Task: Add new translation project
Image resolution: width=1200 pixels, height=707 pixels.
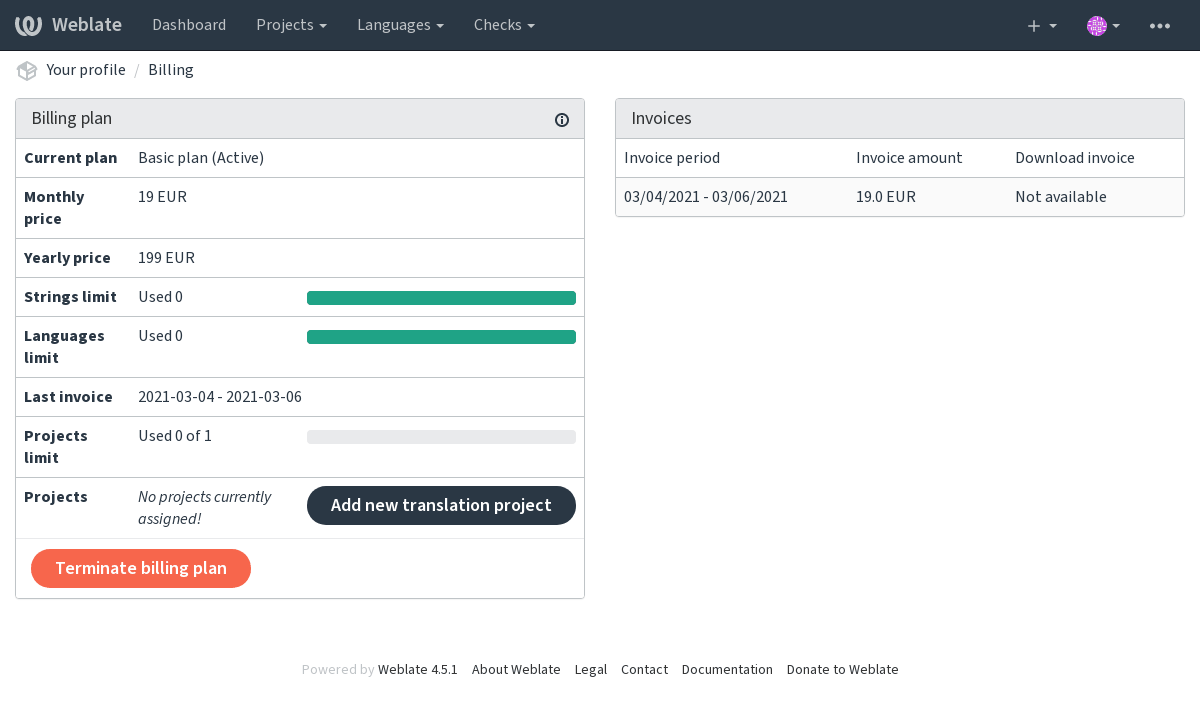Action: pyautogui.click(x=441, y=505)
